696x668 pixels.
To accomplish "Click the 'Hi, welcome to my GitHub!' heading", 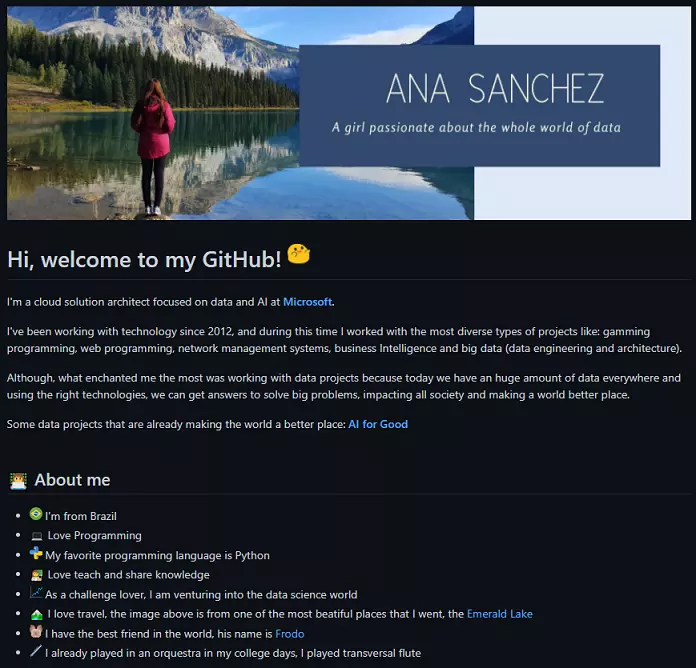I will coord(144,259).
